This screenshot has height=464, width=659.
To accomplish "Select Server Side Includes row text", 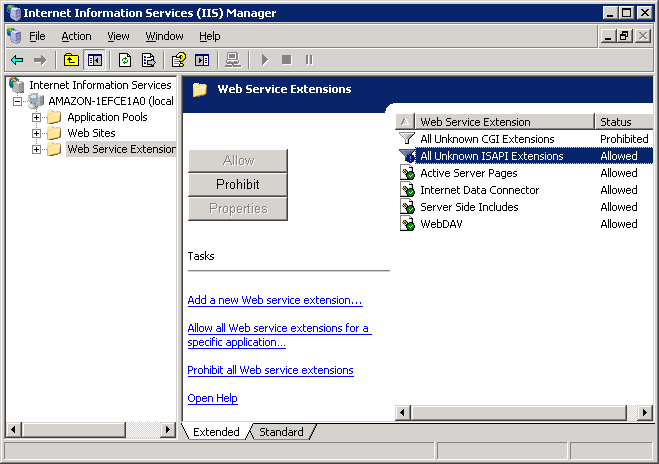I will pos(469,207).
